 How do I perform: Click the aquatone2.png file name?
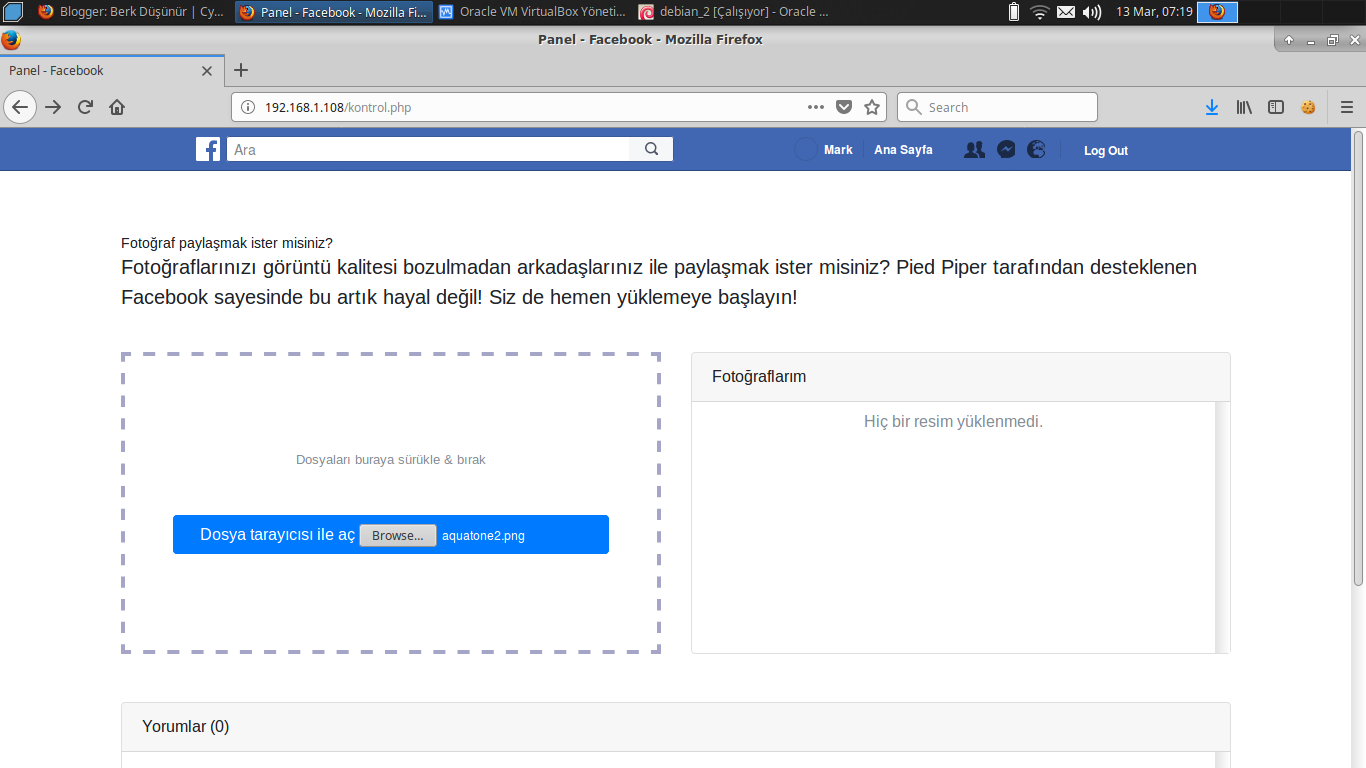point(483,536)
